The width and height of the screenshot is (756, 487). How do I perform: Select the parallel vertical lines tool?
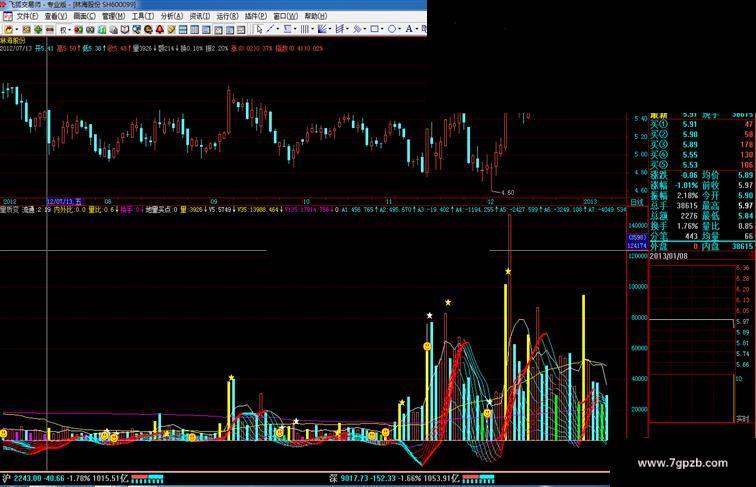[305, 29]
